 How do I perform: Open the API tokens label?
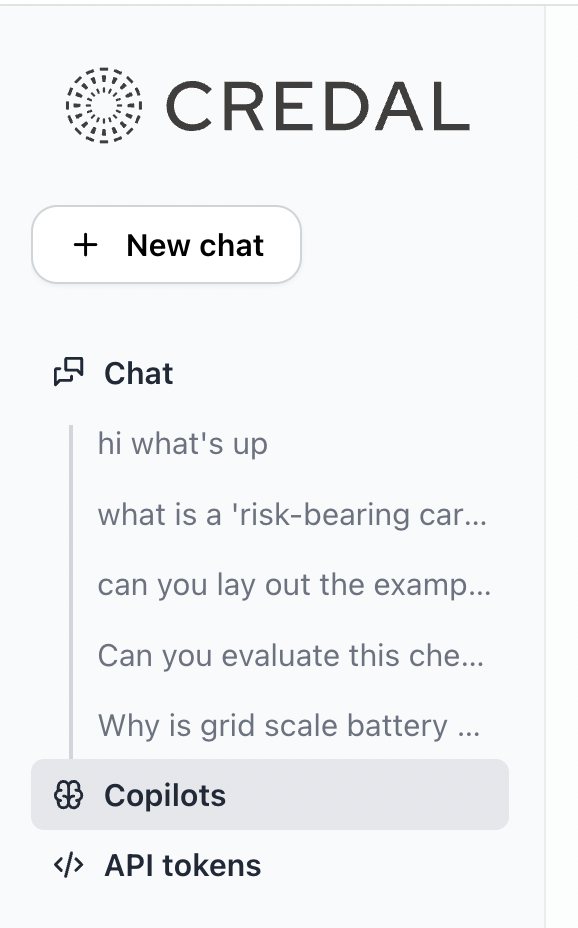pyautogui.click(x=183, y=865)
